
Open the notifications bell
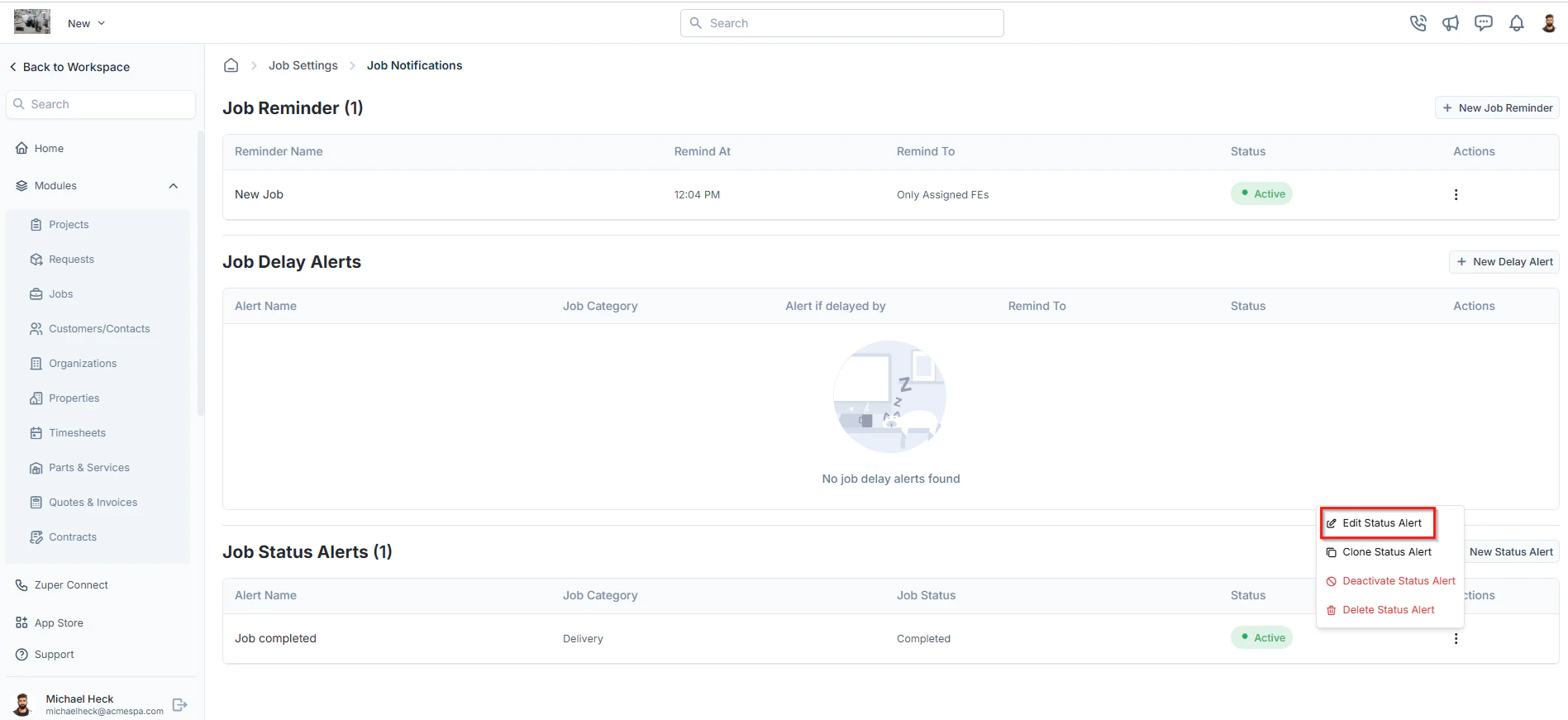(1517, 23)
